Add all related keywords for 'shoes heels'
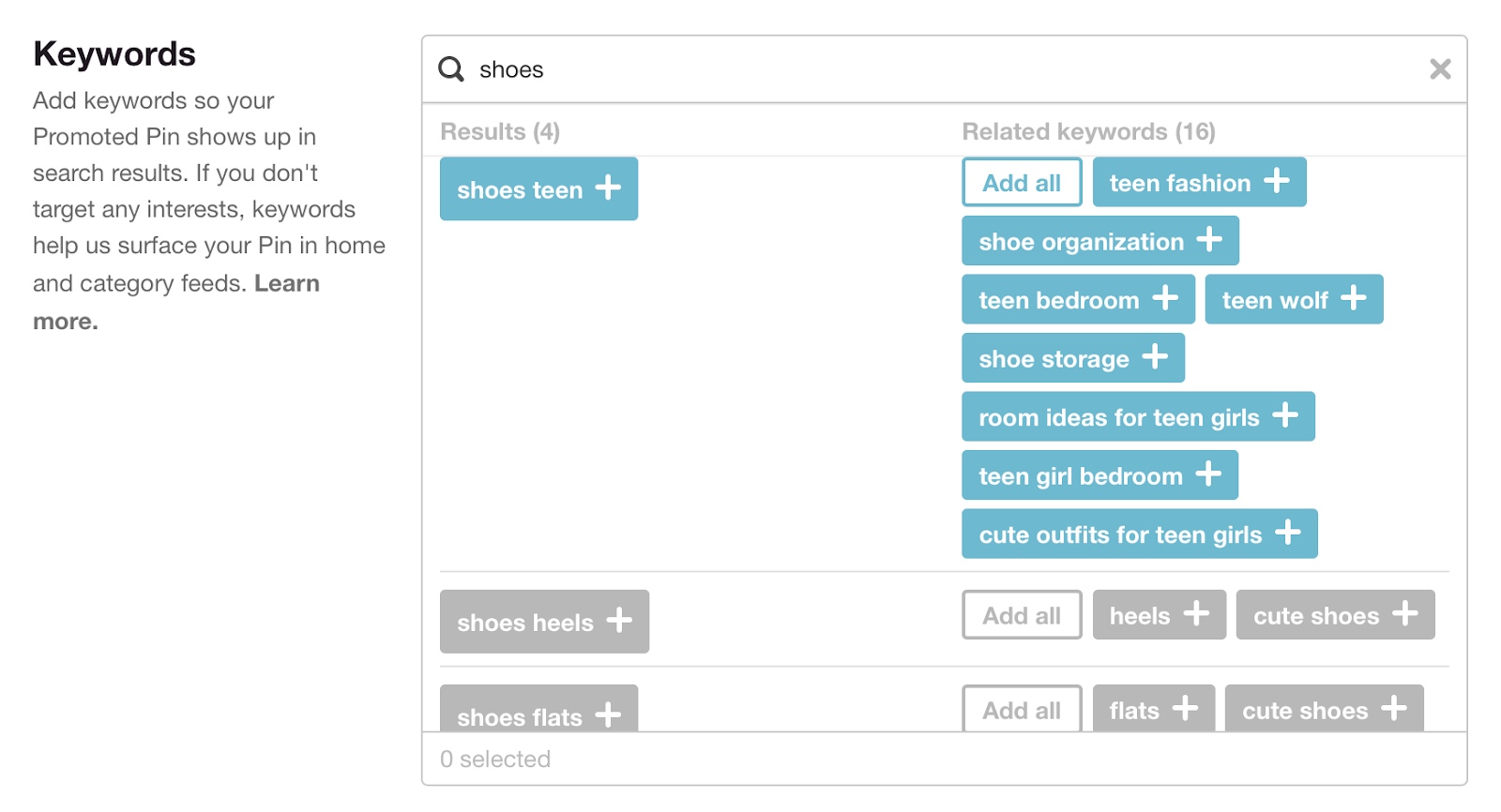The image size is (1501, 812). tap(1022, 615)
